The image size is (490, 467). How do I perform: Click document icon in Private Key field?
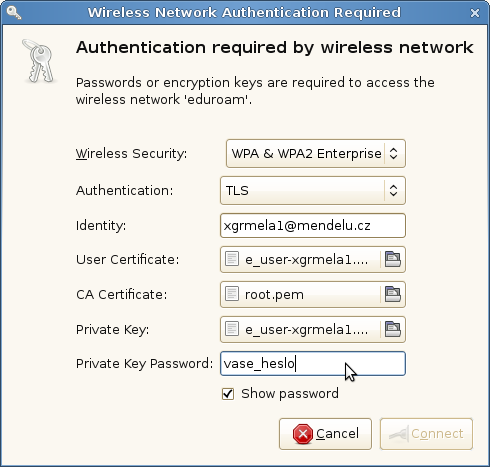(x=232, y=329)
